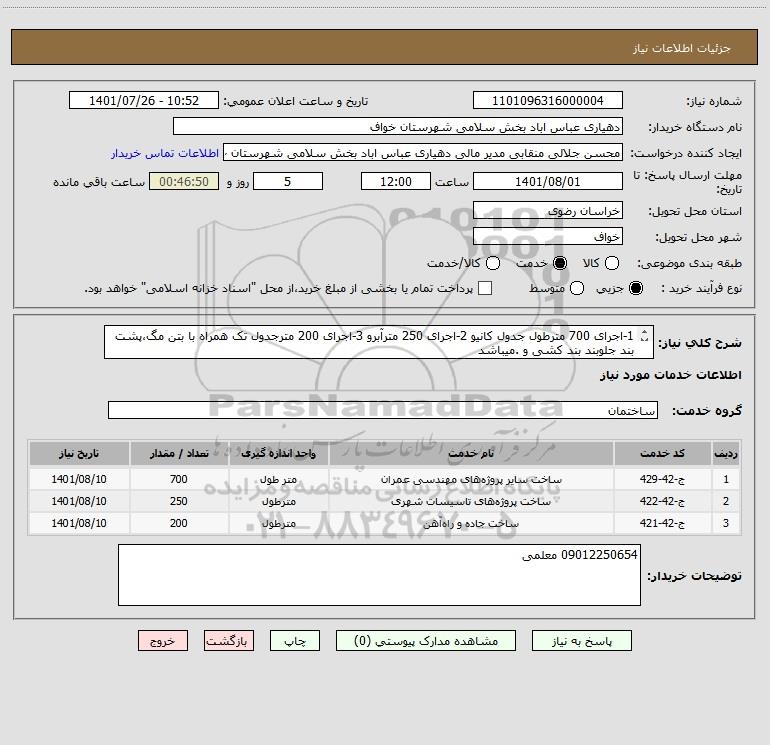Click the days remaining field 5
770x745 pixels.
click(x=288, y=181)
